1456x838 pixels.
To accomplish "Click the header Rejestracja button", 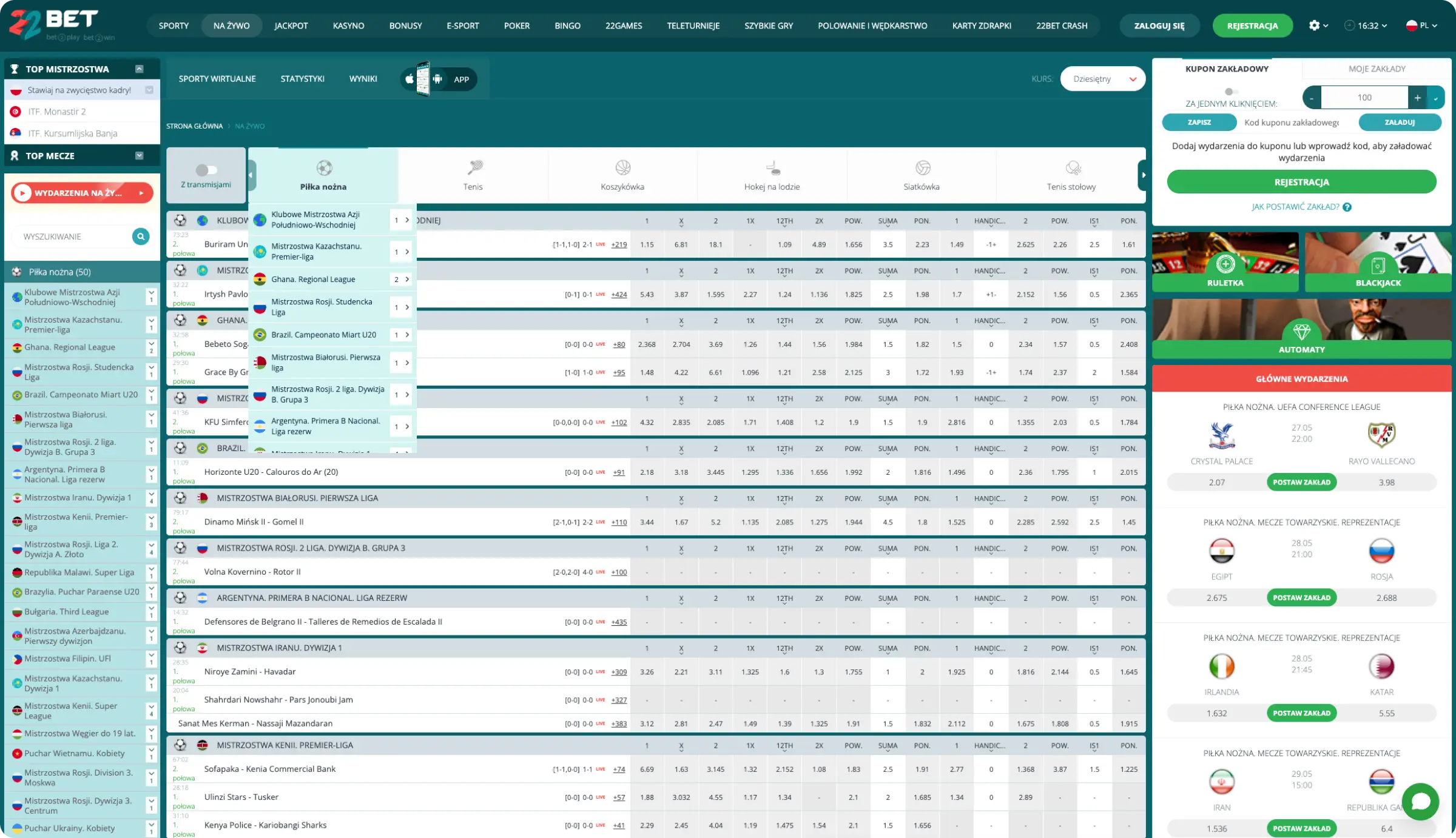I will (1252, 25).
